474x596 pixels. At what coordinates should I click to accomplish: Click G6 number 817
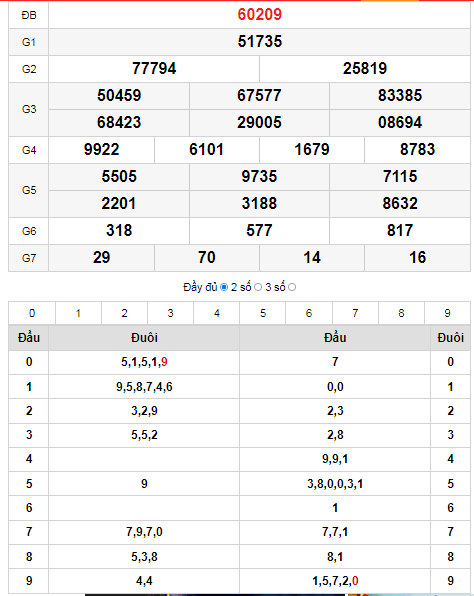tap(400, 230)
